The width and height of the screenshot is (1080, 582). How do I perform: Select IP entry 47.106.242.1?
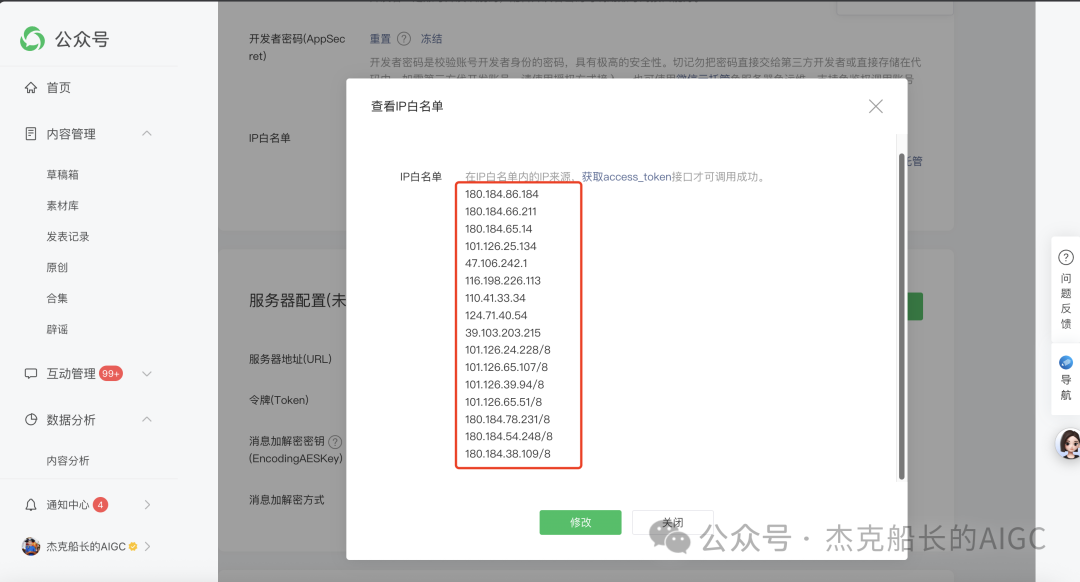coord(496,263)
